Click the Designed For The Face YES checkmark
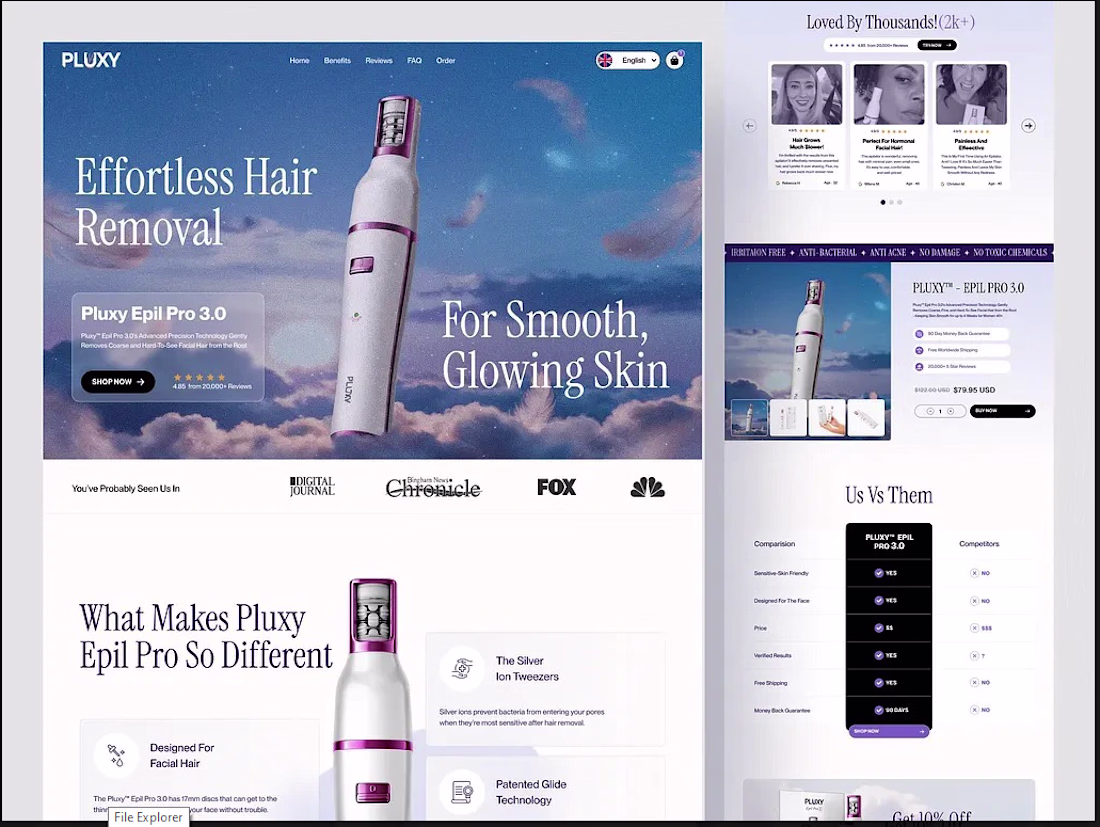This screenshot has height=827, width=1100. click(878, 600)
